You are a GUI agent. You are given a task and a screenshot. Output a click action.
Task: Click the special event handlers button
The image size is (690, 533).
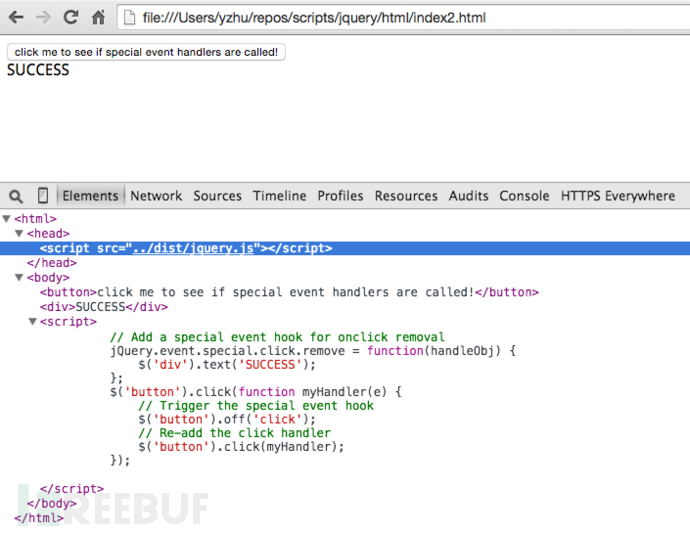coord(146,52)
